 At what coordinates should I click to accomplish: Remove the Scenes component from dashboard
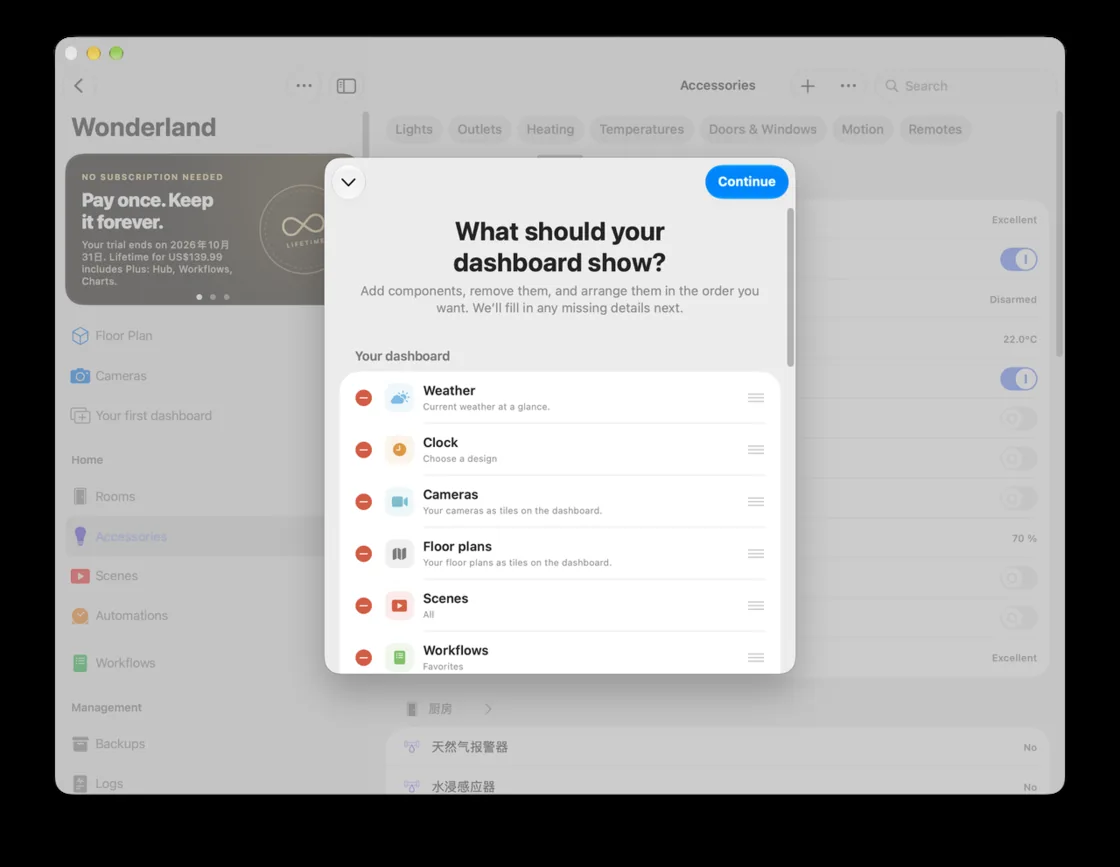pos(364,606)
